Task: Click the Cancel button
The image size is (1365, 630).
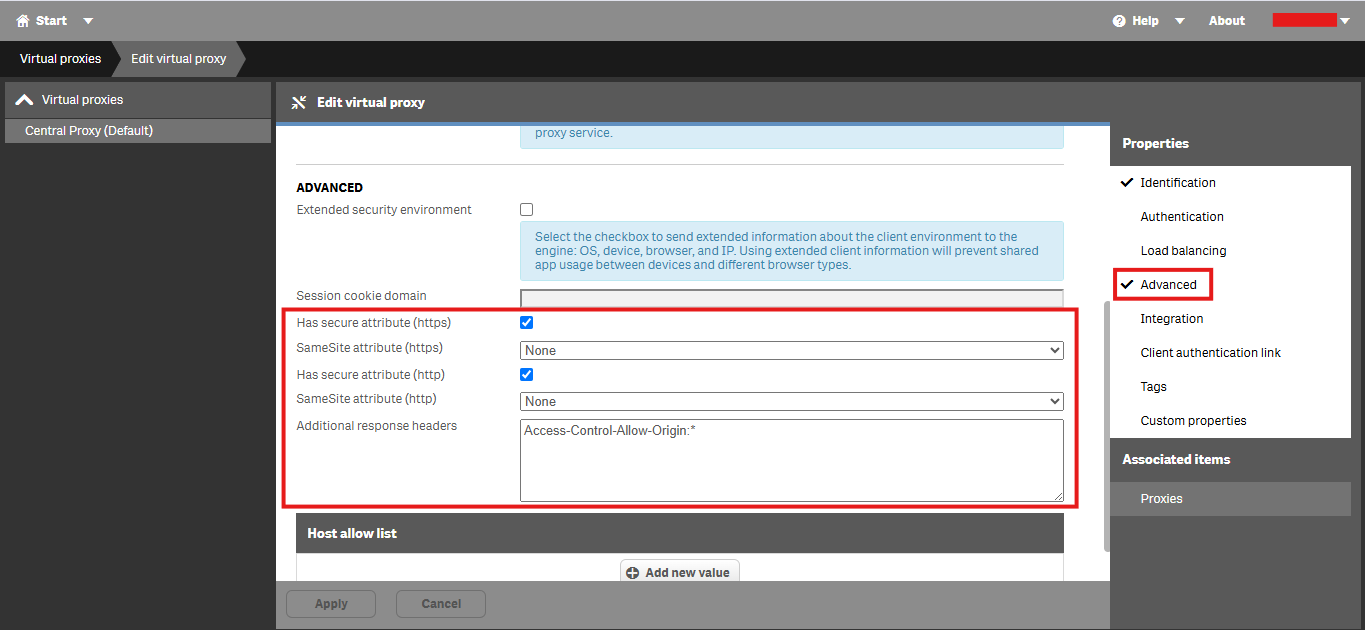Action: 440,603
